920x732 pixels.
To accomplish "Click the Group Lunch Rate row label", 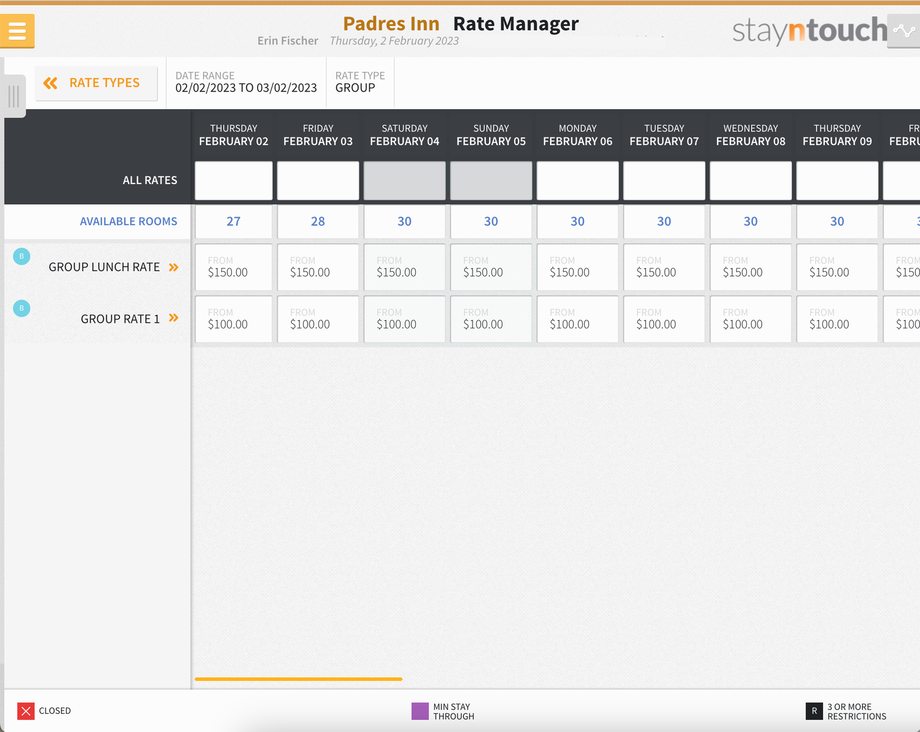I will [104, 267].
